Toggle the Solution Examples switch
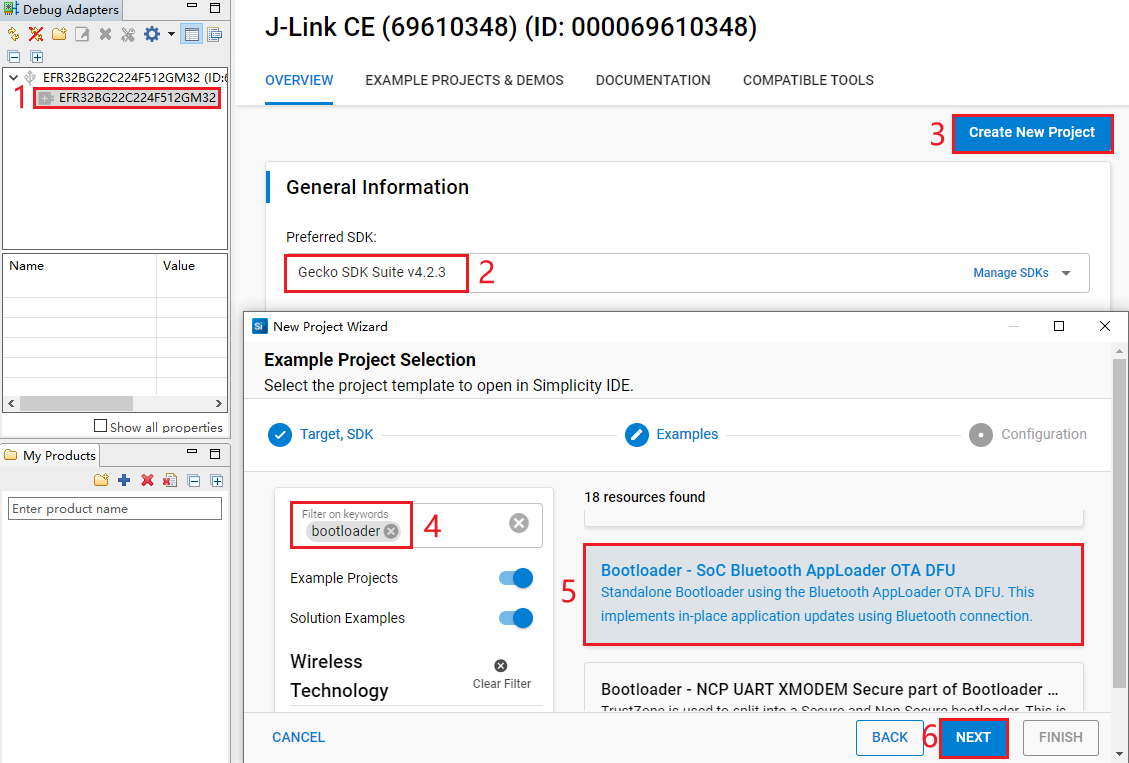1129x763 pixels. pos(515,618)
